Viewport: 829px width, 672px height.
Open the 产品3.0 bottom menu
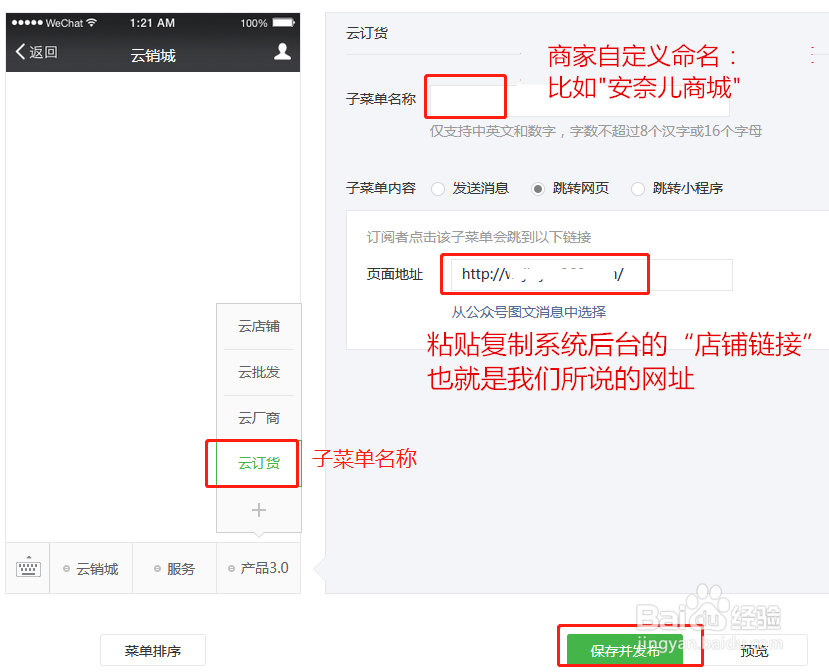[x=259, y=568]
